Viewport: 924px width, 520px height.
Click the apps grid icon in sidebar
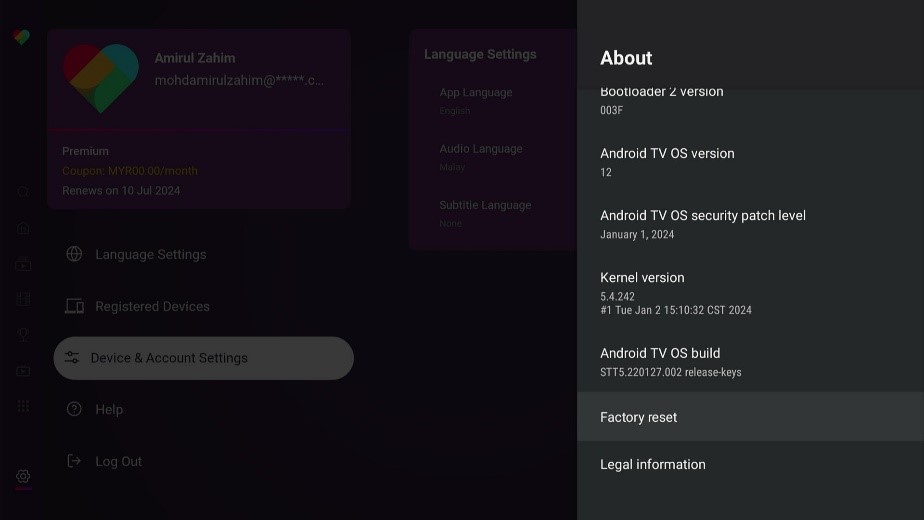(23, 406)
